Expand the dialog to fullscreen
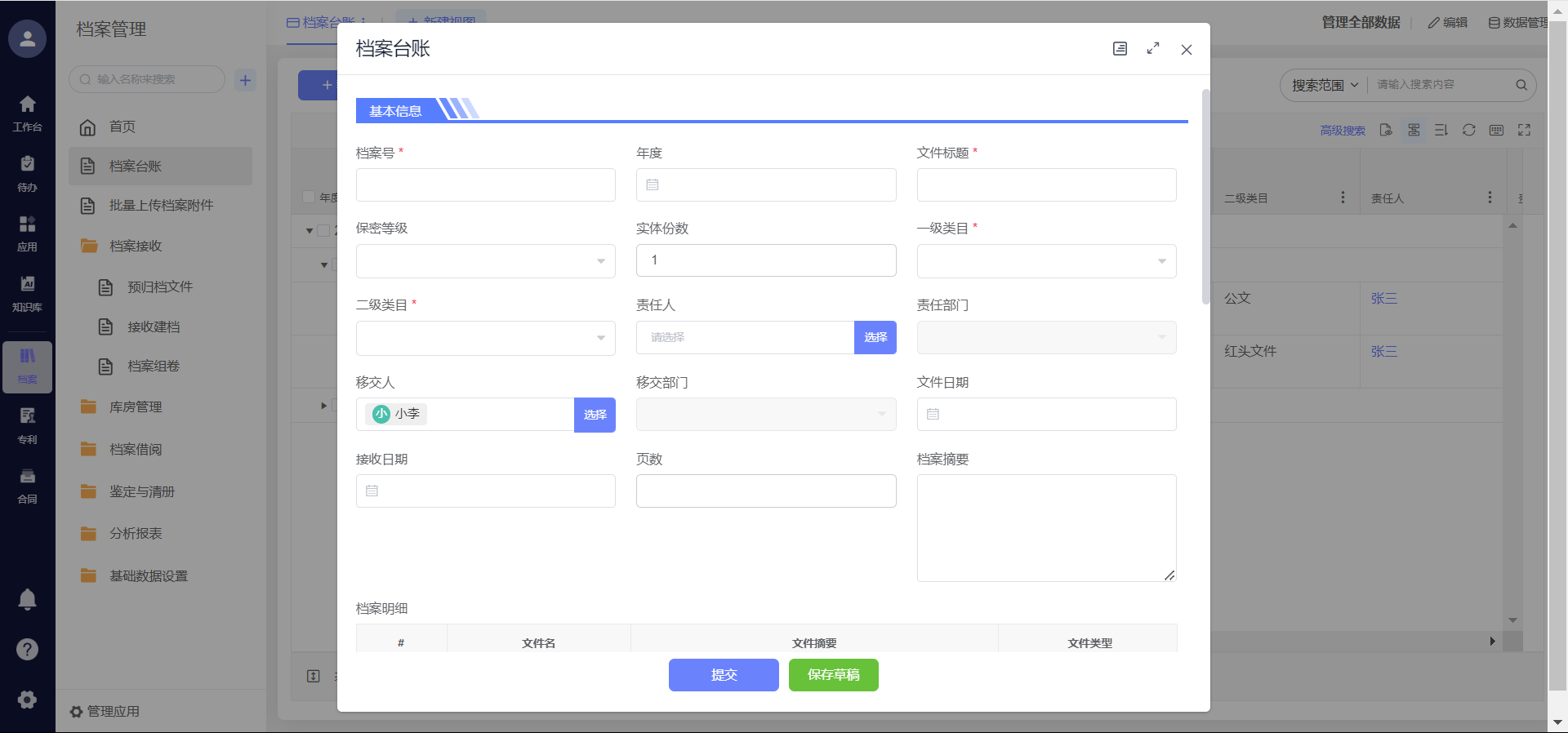1568x733 pixels. pos(1153,49)
